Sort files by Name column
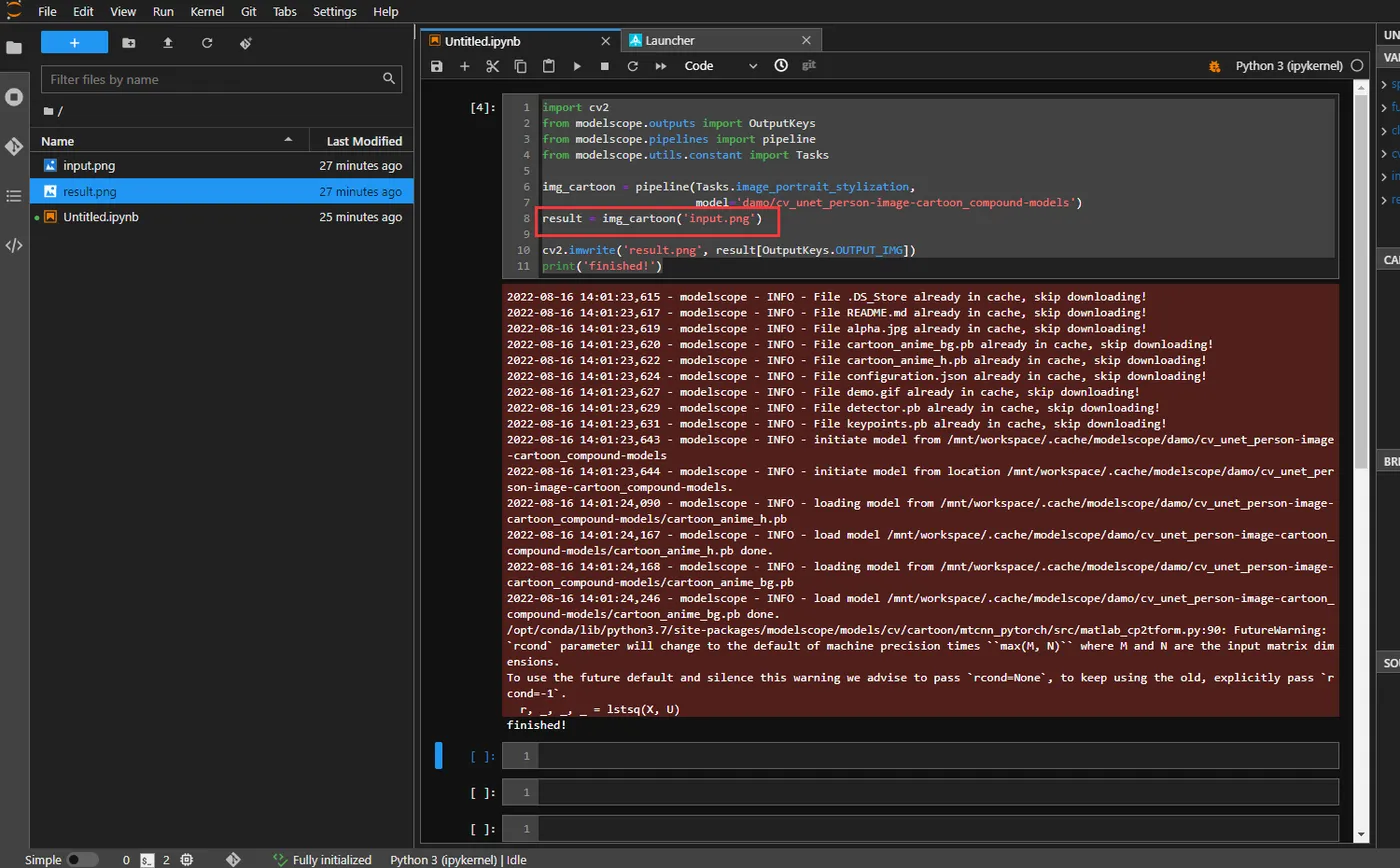Screen dimensions: 1400x868 click(170, 141)
